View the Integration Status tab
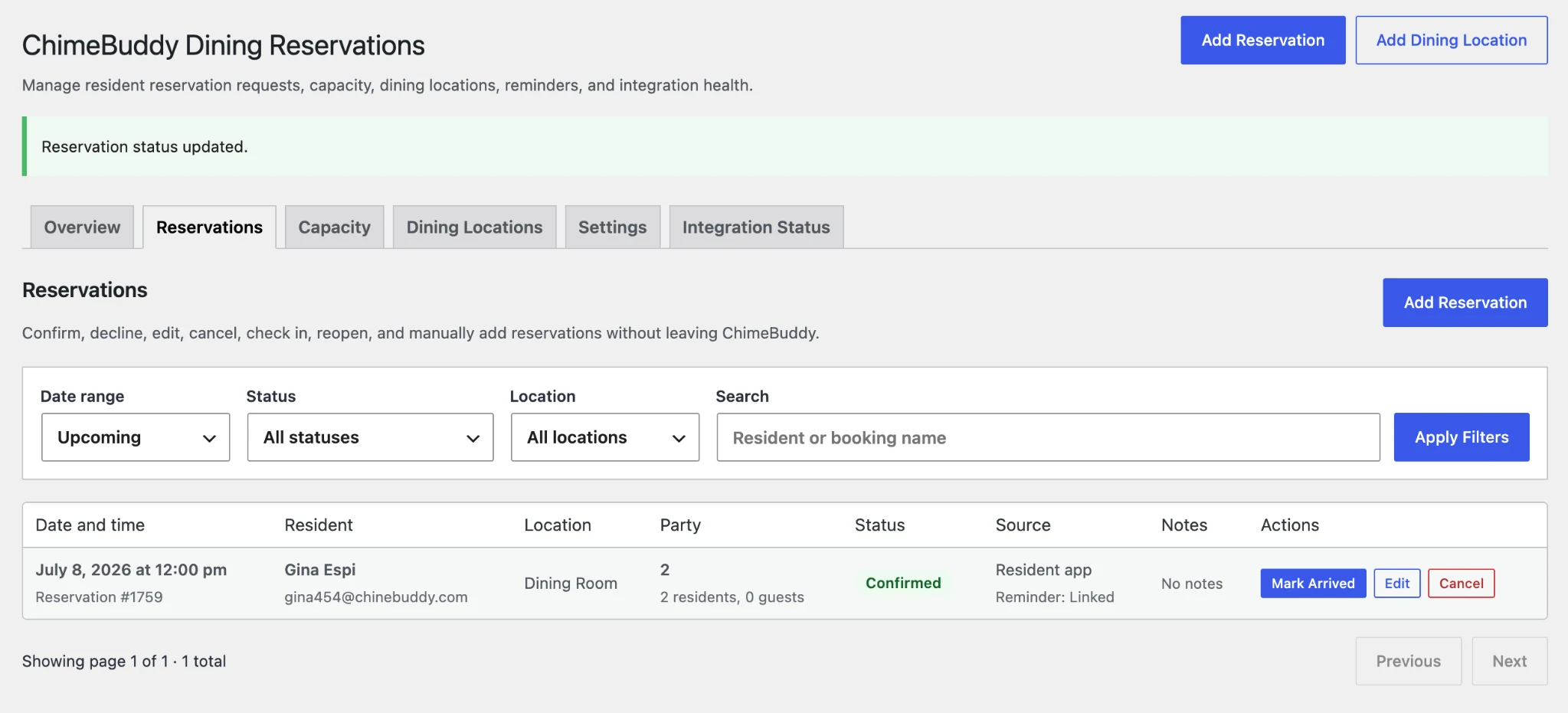This screenshot has height=713, width=1568. tap(756, 227)
